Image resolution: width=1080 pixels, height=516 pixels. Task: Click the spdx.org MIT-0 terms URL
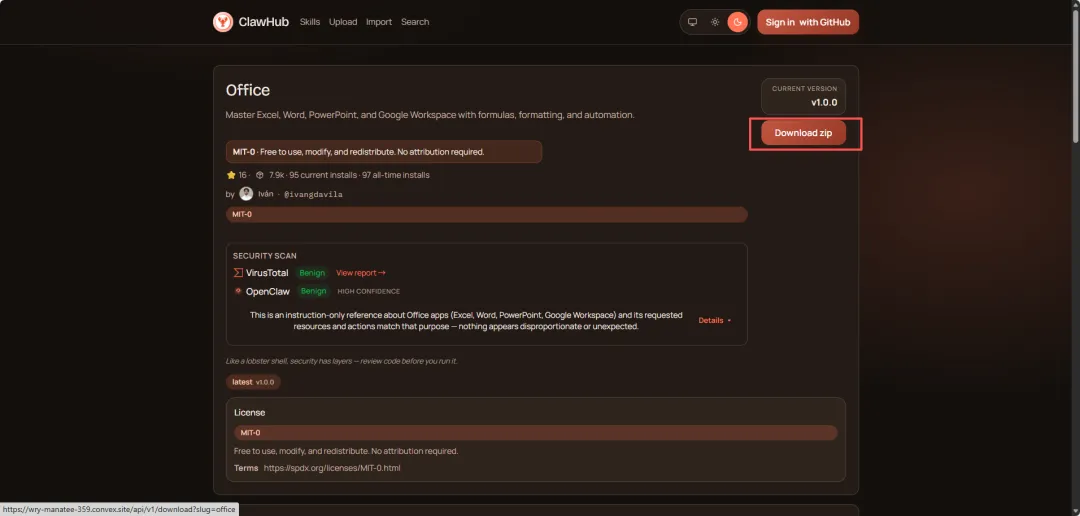pos(332,468)
